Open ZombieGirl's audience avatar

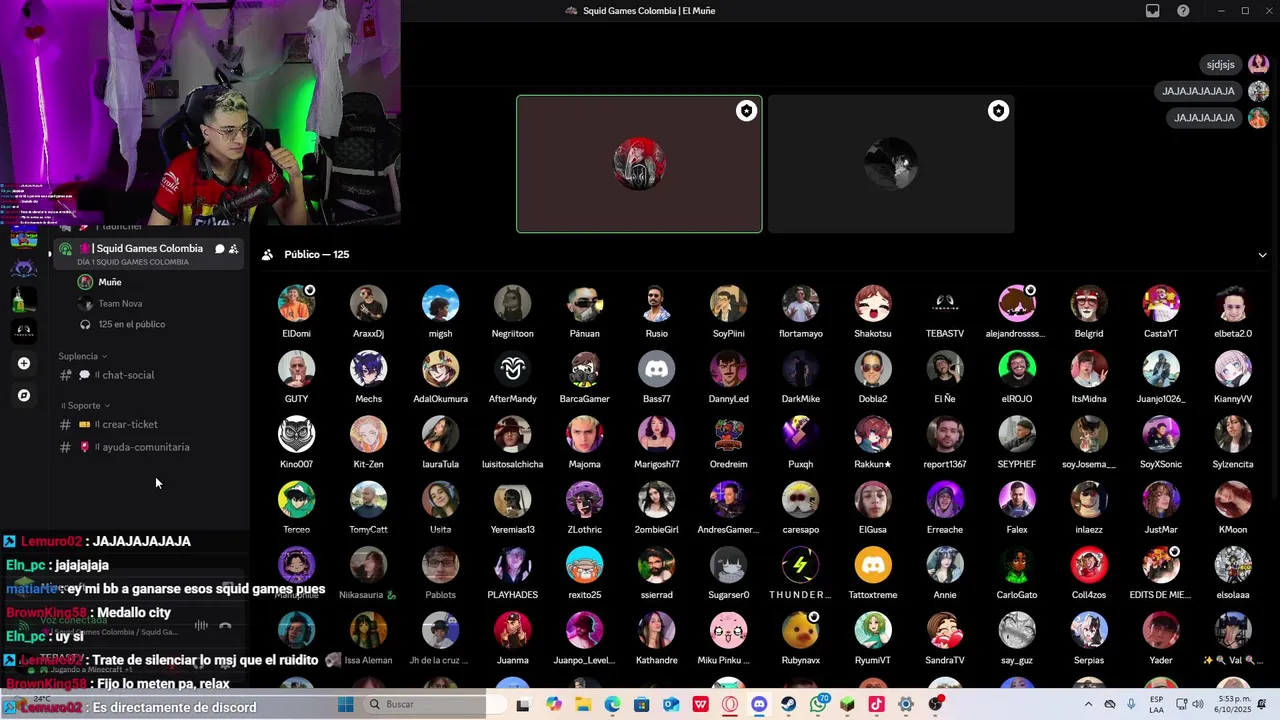point(656,500)
